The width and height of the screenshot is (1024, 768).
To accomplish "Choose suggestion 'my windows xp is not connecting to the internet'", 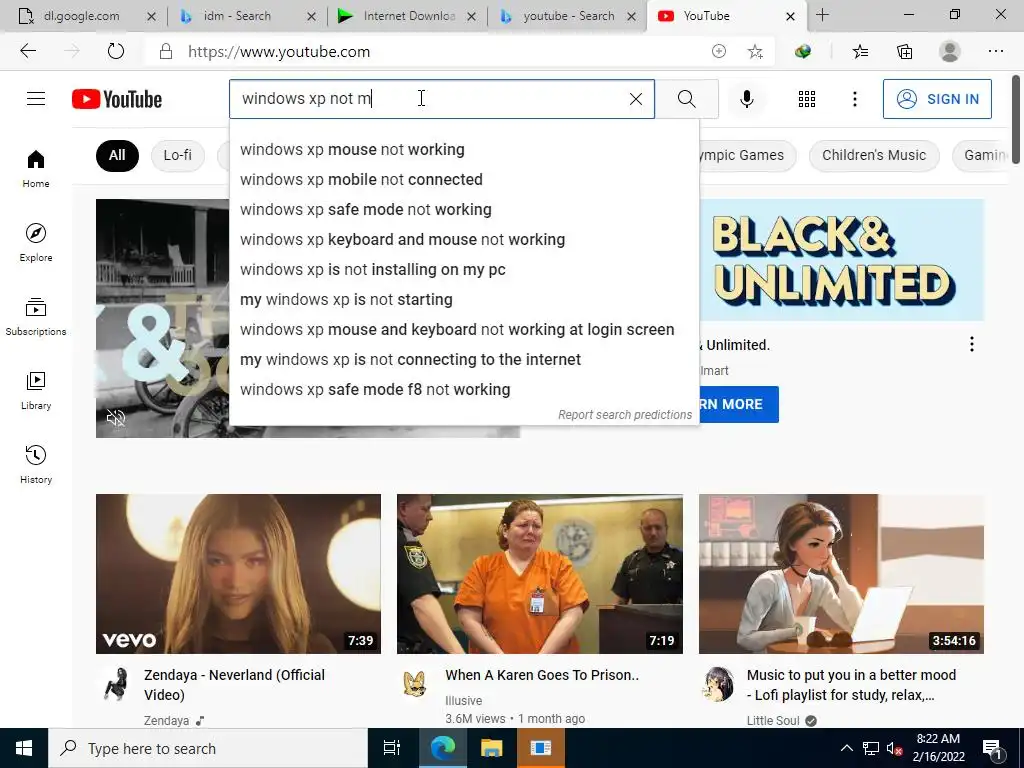I will (464, 360).
